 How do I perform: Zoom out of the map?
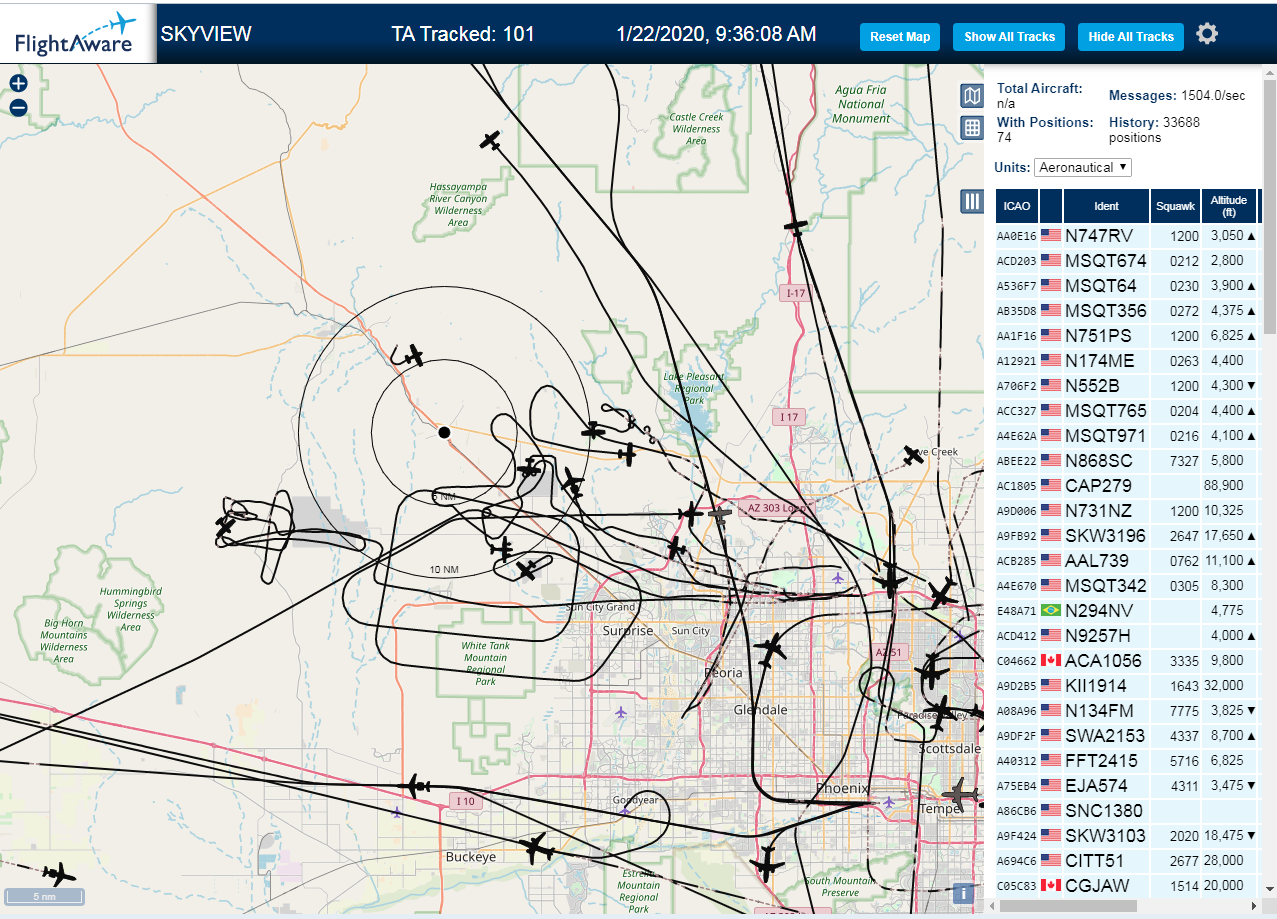[18, 108]
